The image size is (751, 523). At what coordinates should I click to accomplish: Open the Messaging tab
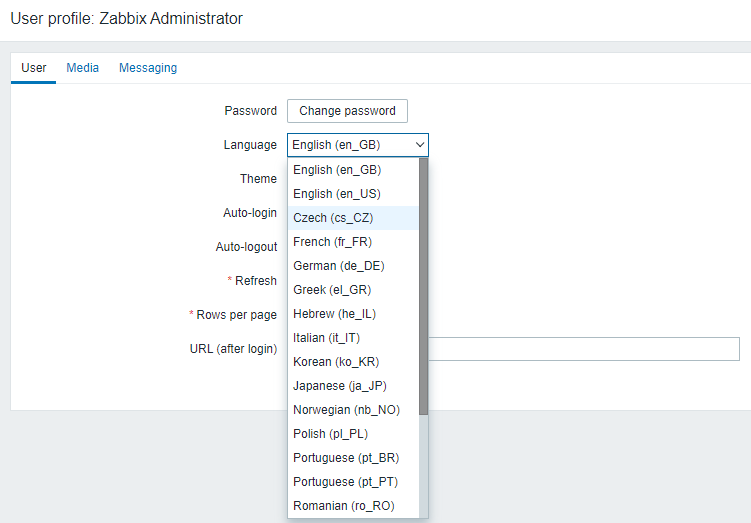pos(148,68)
